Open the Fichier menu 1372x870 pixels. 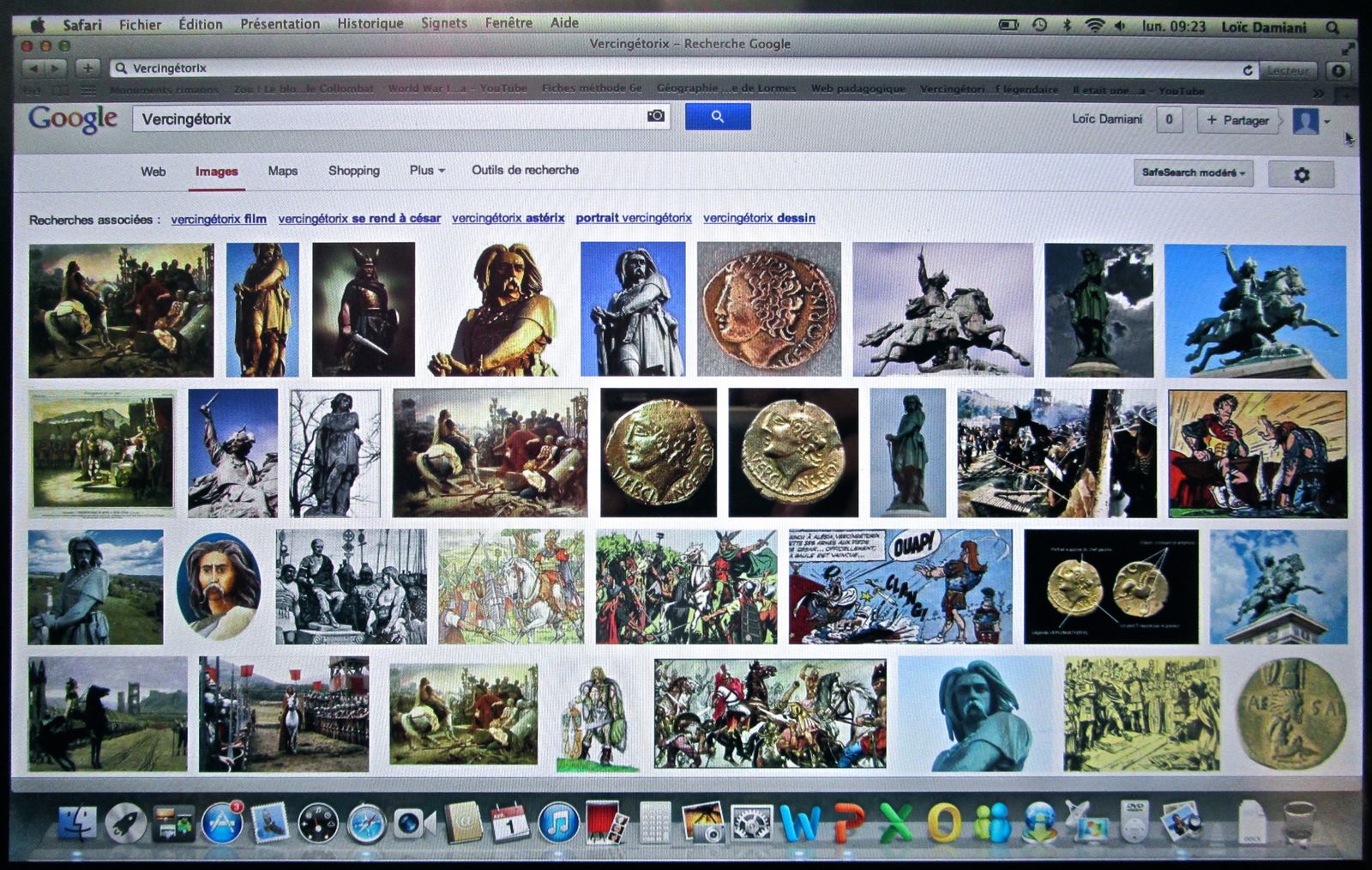(x=140, y=24)
